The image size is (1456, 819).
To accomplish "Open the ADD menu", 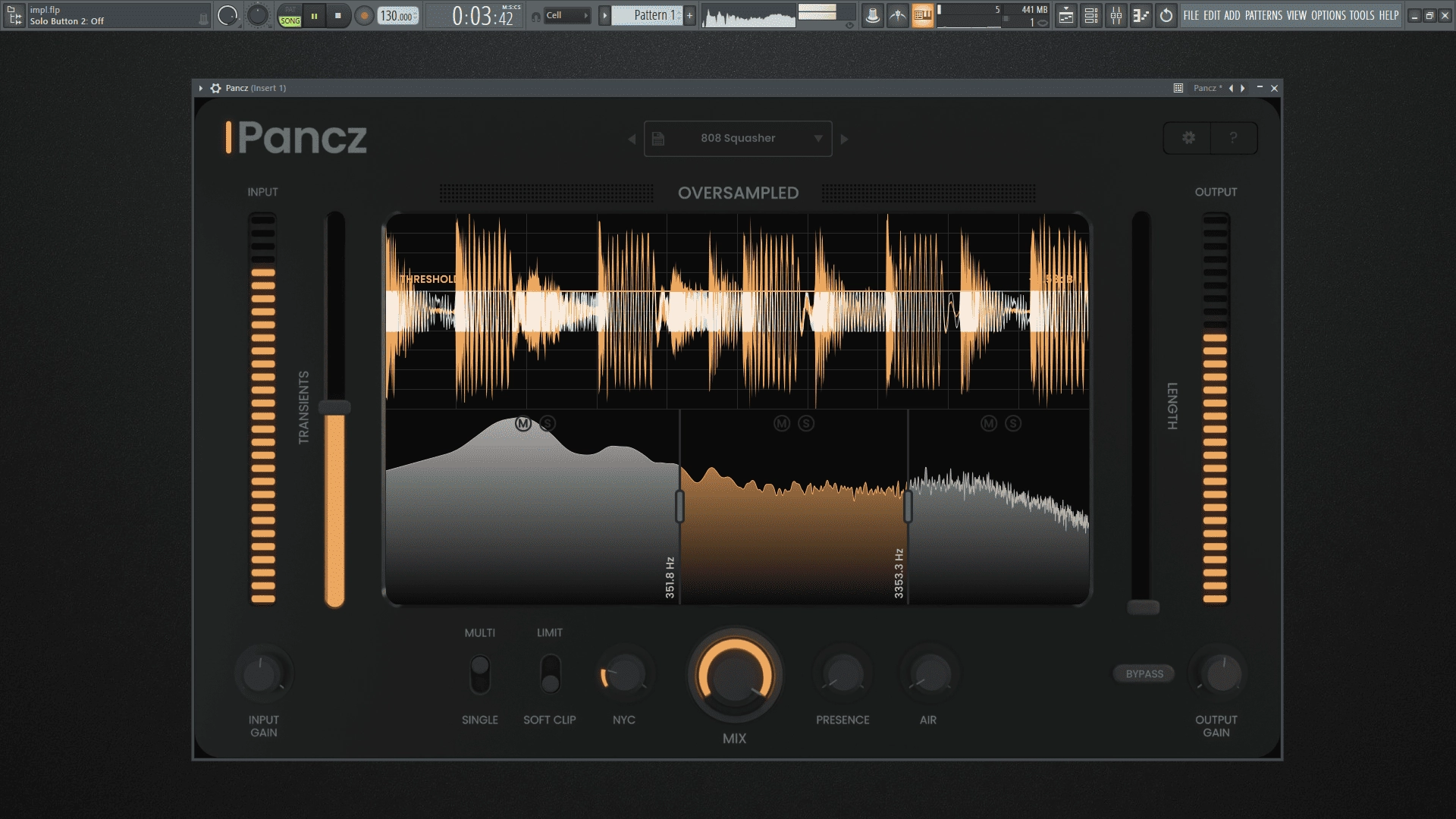I will pos(1232,15).
